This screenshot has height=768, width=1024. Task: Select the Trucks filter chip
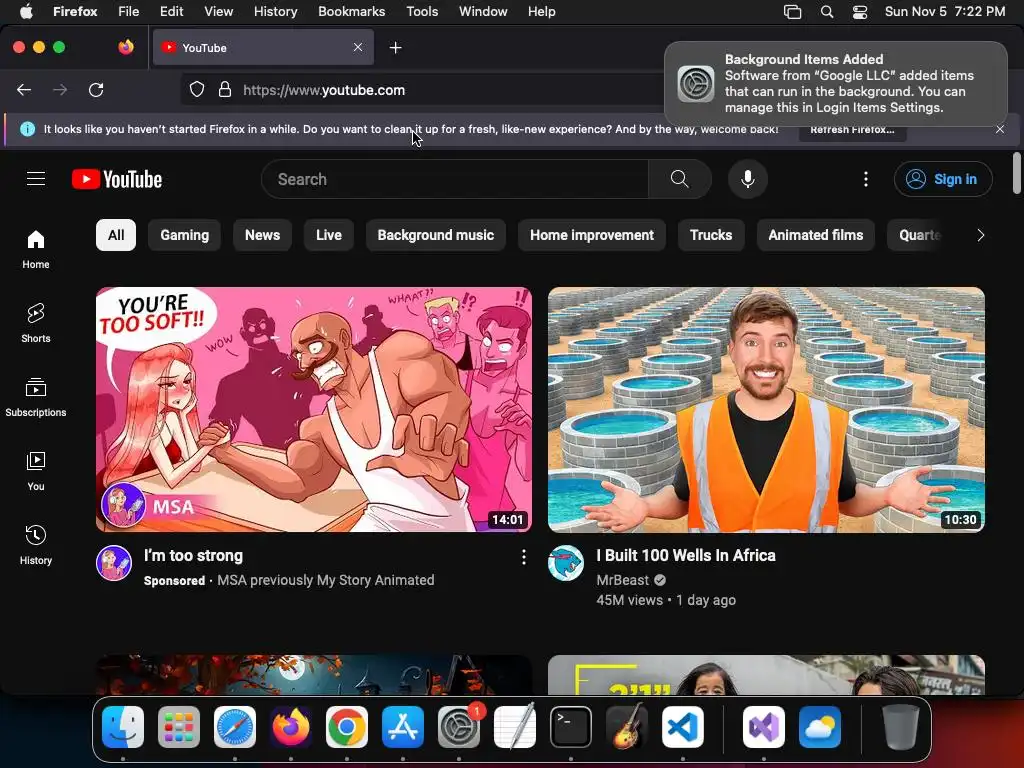click(x=711, y=235)
